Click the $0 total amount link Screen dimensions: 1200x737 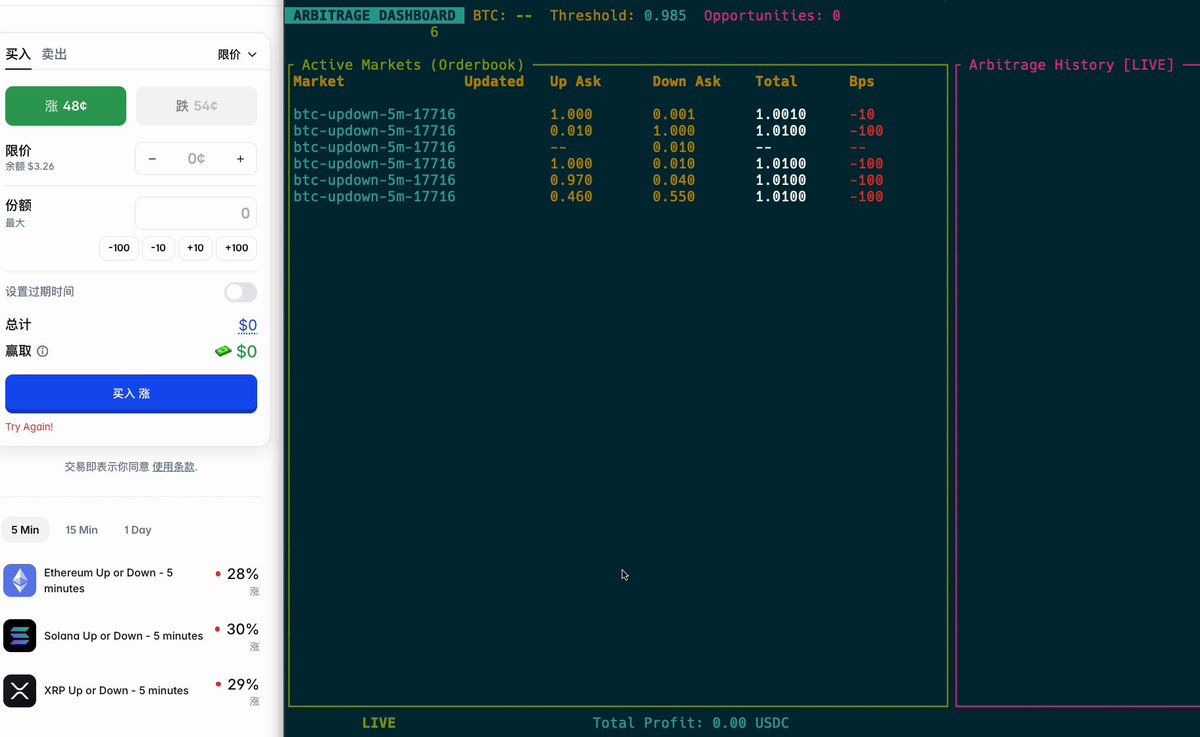(x=247, y=325)
